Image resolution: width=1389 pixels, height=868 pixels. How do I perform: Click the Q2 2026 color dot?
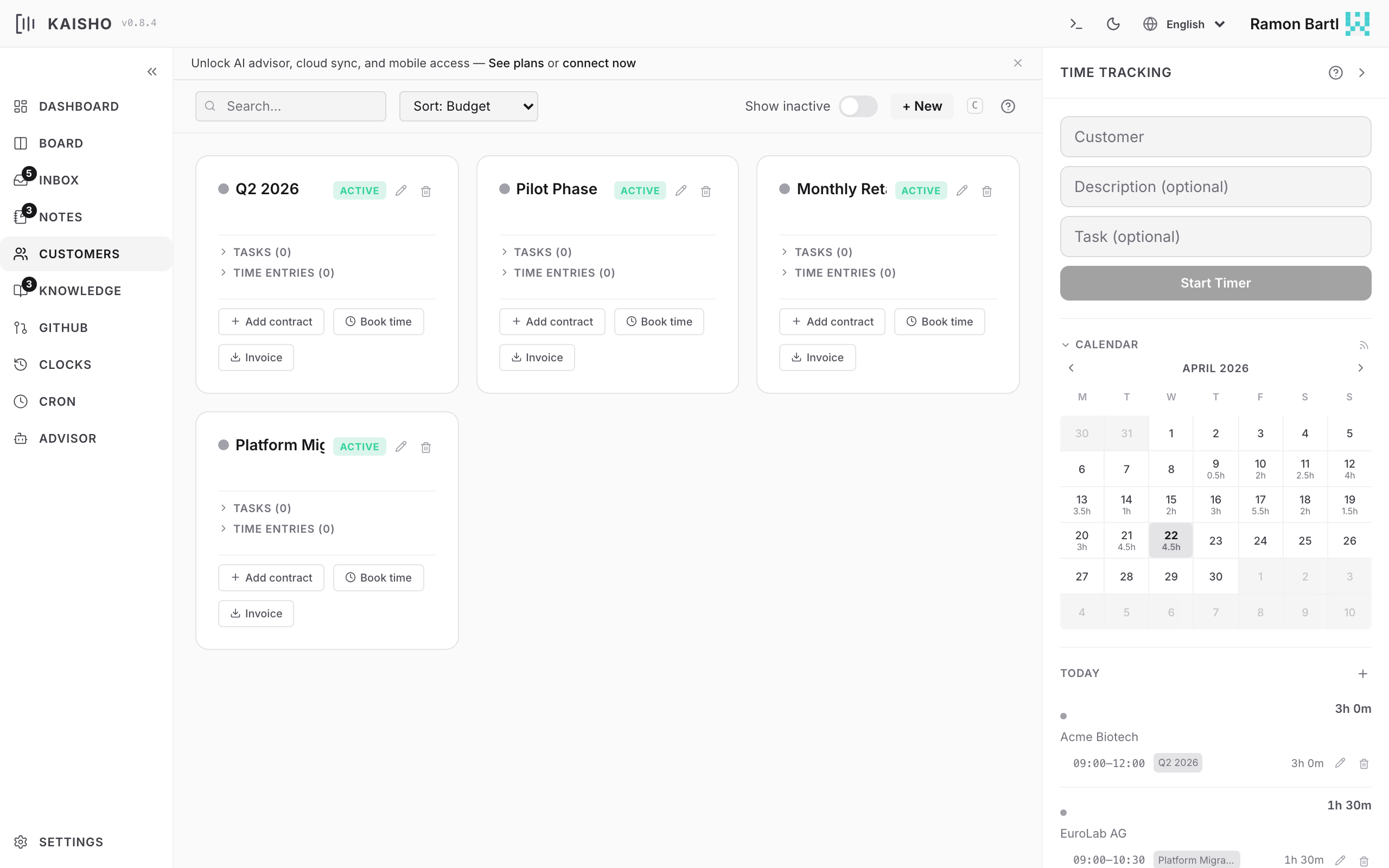224,189
